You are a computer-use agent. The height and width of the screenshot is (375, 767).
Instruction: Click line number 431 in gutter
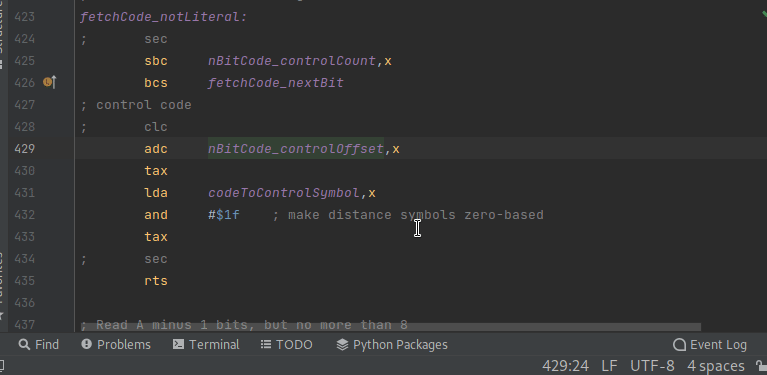pos(24,193)
